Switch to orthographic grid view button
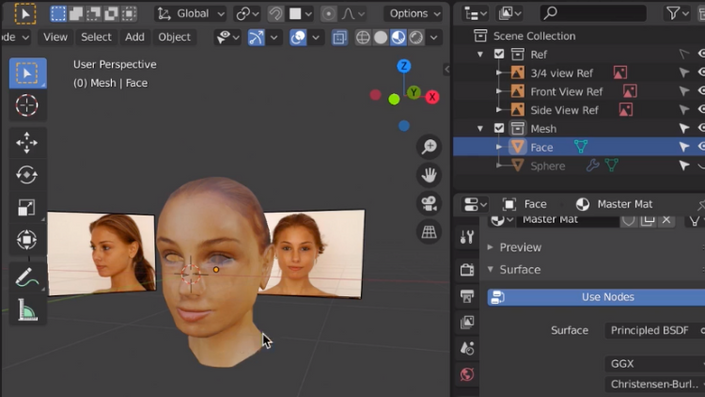The height and width of the screenshot is (397, 705). [429, 232]
